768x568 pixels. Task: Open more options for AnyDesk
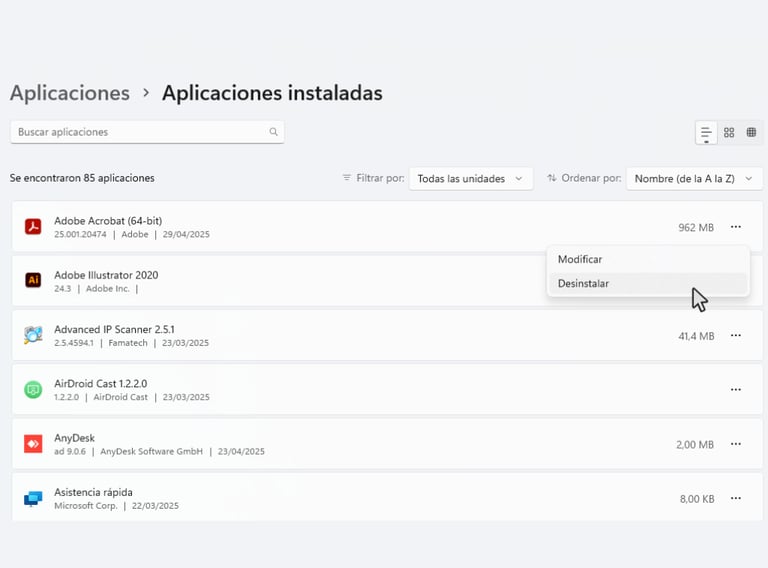click(736, 444)
